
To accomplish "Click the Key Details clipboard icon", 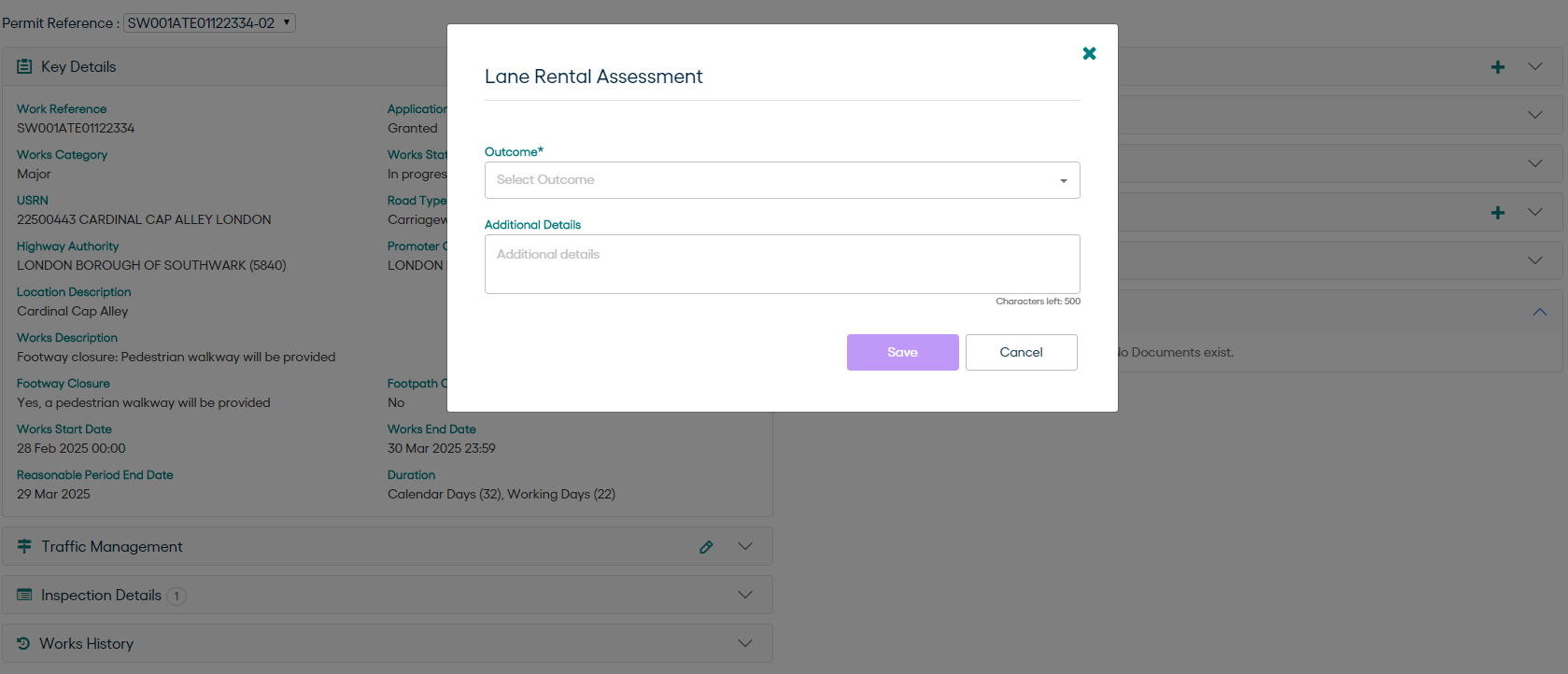I will [24, 67].
